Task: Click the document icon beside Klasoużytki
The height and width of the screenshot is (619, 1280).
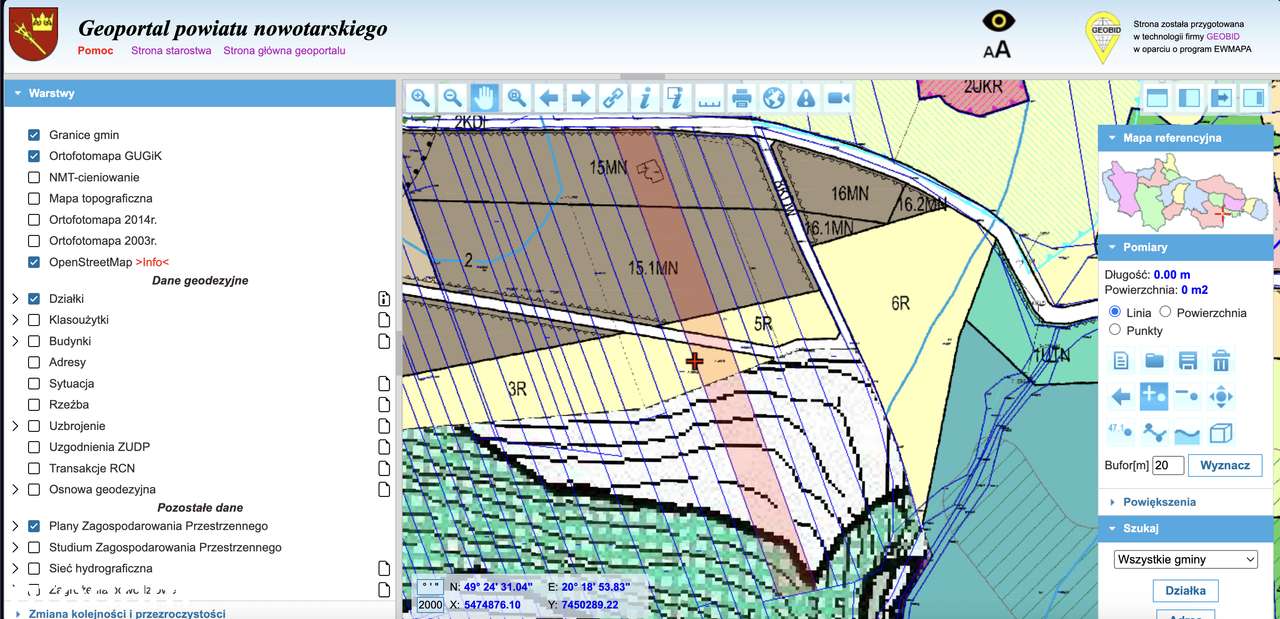Action: 383,320
